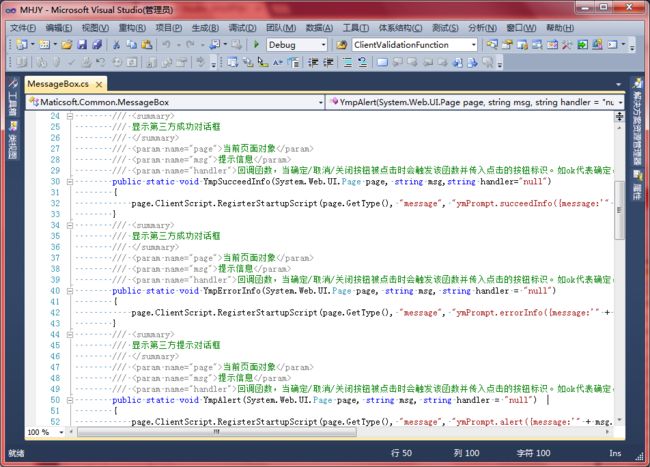Cut selection using the scissors icon
Image resolution: width=650 pixels, height=467 pixels.
(116, 44)
